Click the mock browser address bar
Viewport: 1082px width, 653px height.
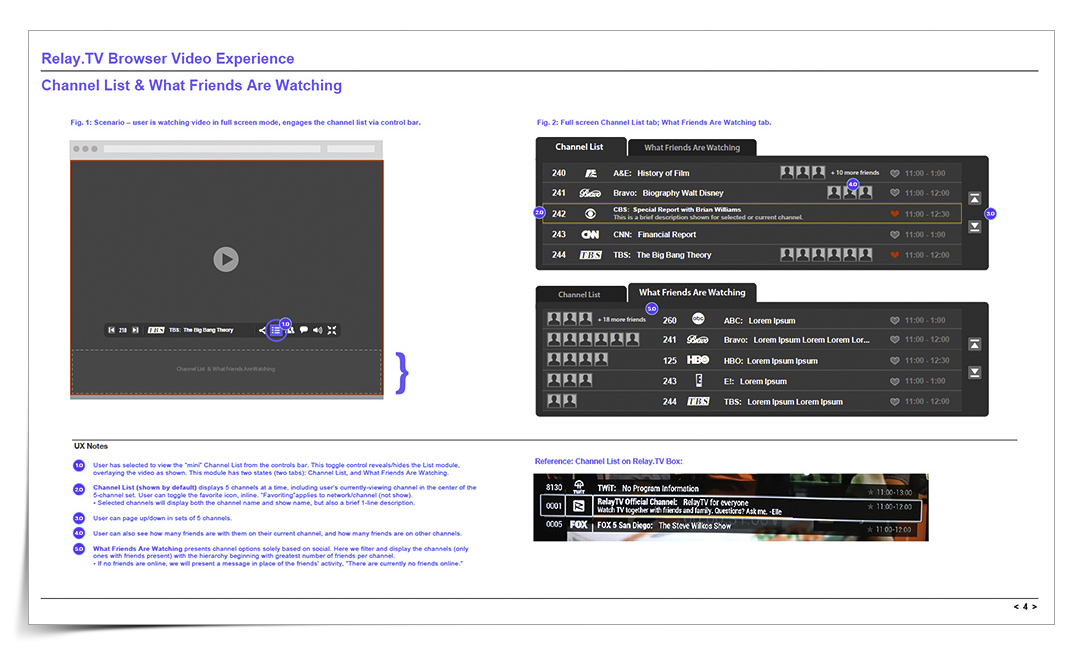pos(212,148)
